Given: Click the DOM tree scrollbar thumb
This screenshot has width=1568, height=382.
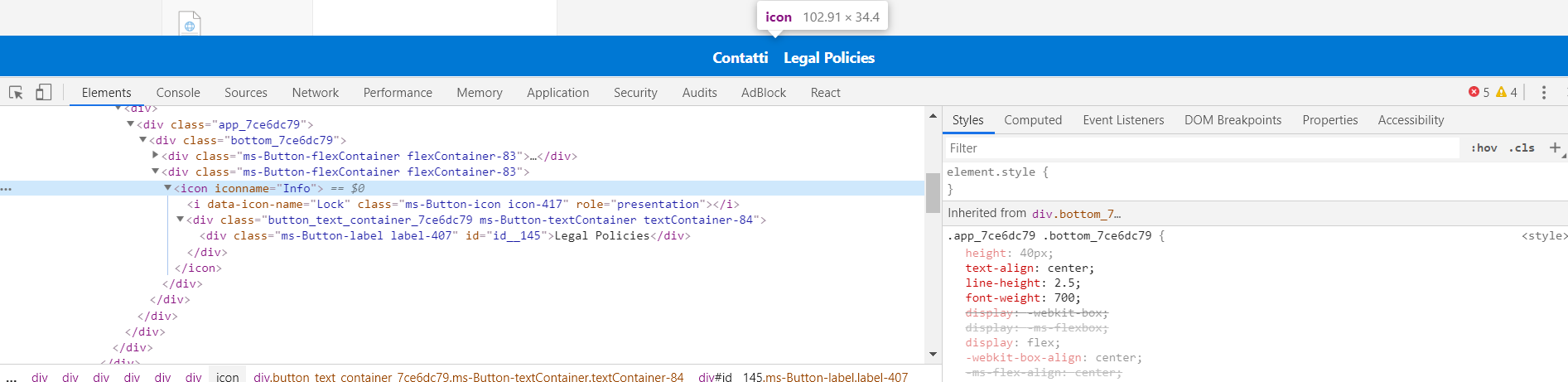Looking at the screenshot, I should [x=933, y=192].
